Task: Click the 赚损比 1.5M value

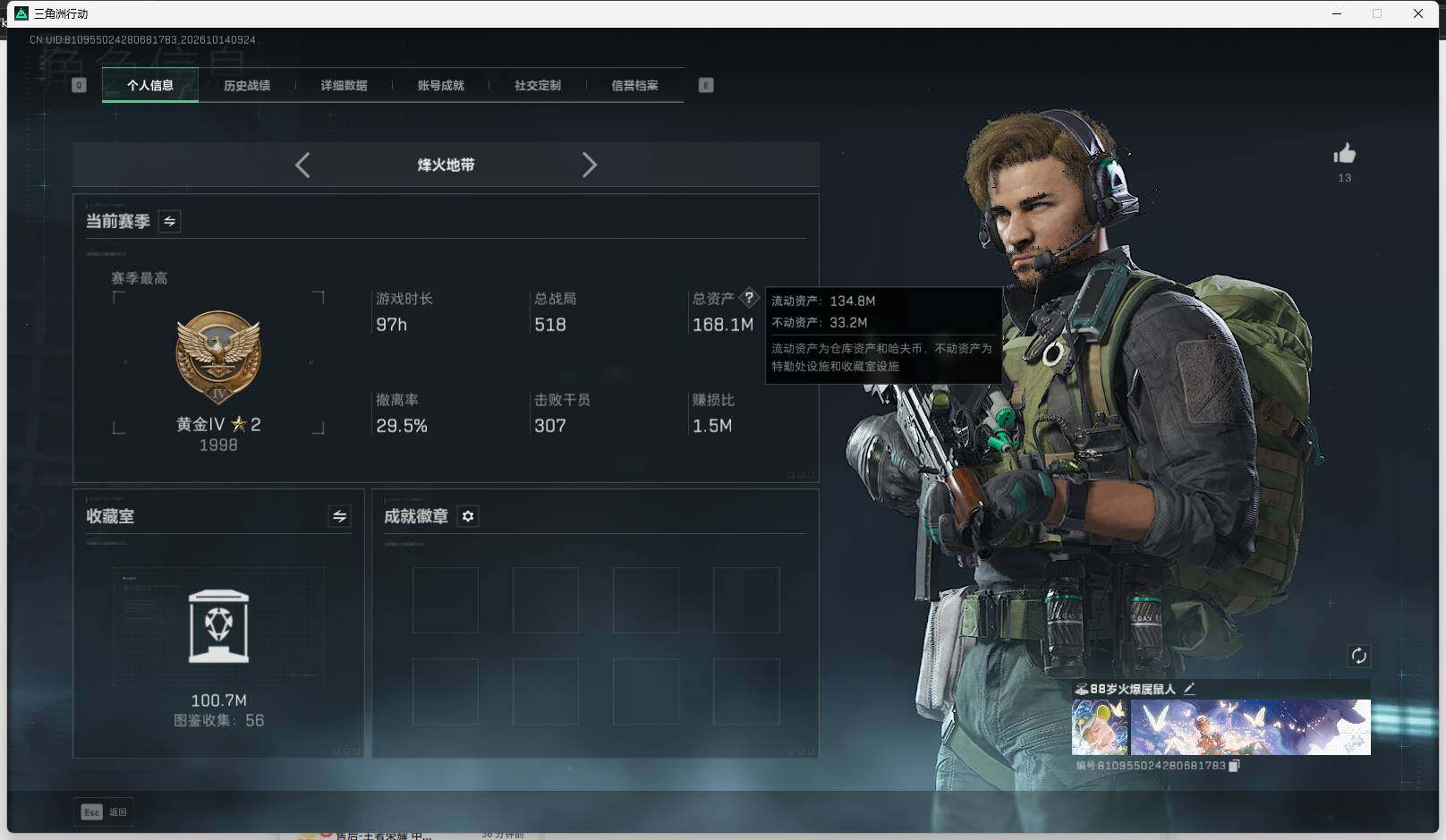Action: (x=712, y=426)
